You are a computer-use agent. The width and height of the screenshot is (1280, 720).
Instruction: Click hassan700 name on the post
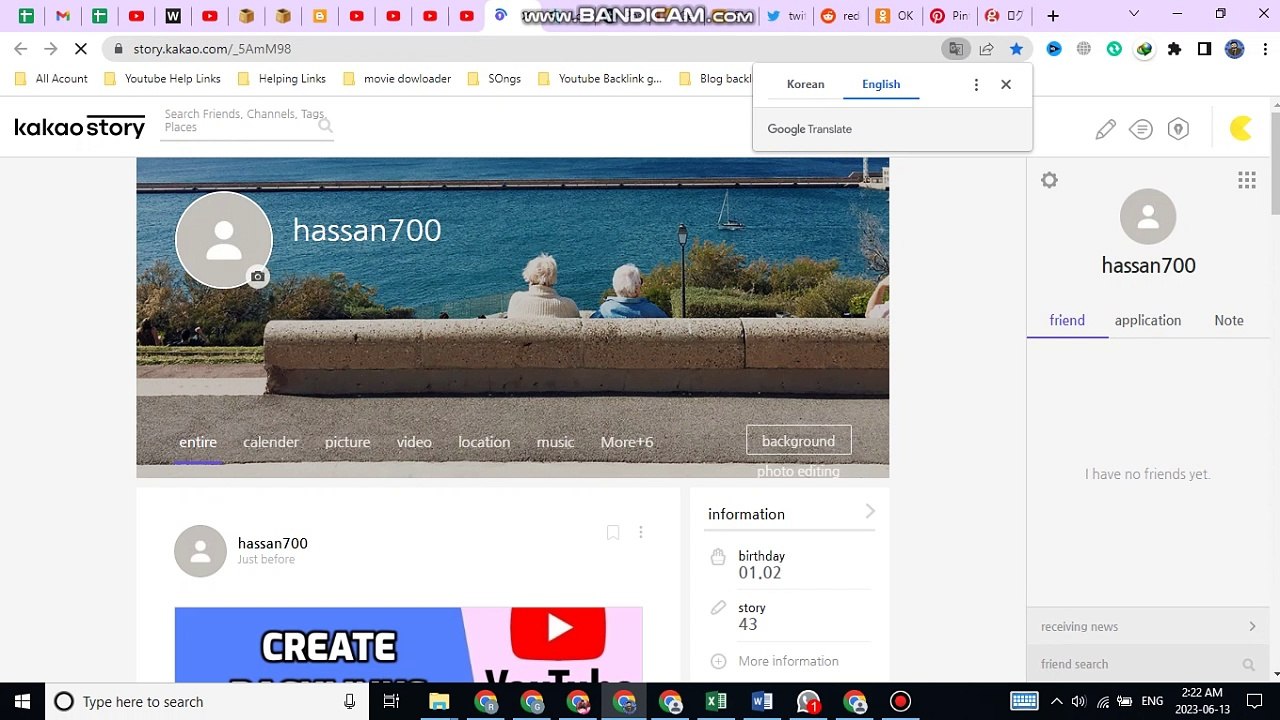[273, 543]
